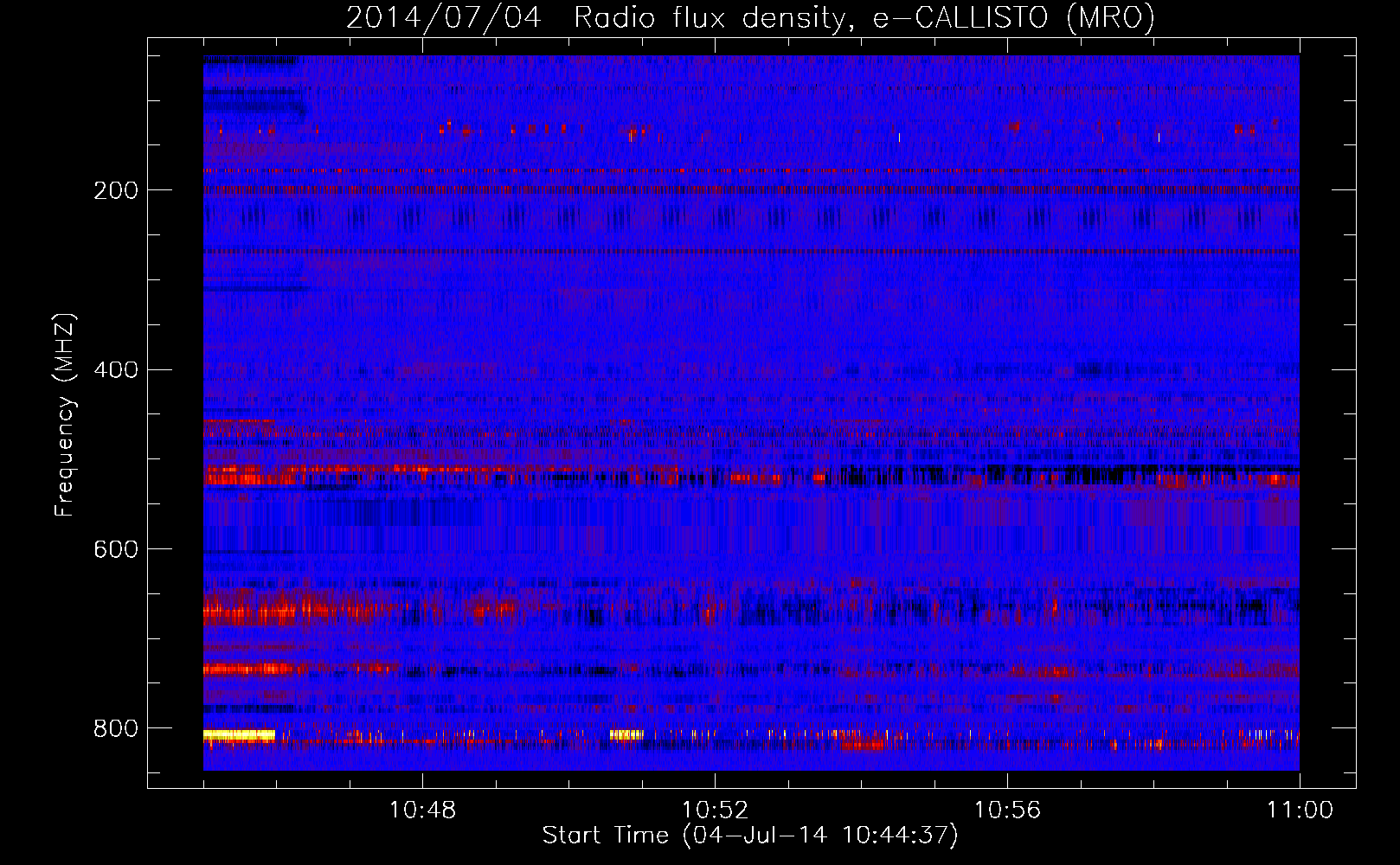Select the 200 frequency tick label
1400x865 pixels.
pos(116,190)
